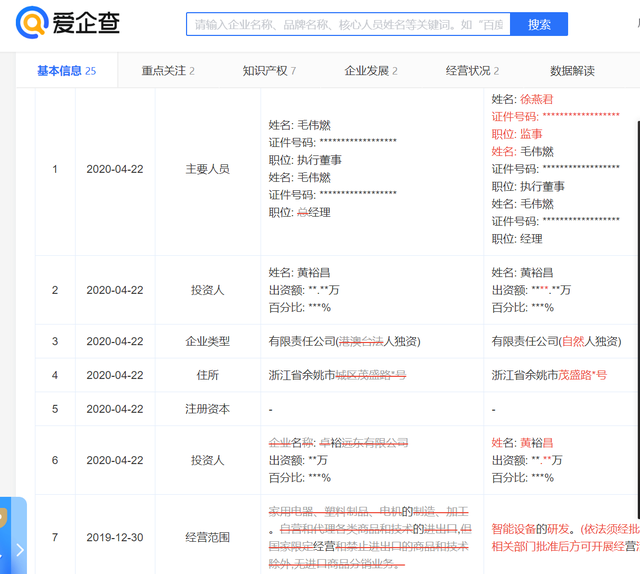Switch to the 基本信息 tab

point(67,71)
